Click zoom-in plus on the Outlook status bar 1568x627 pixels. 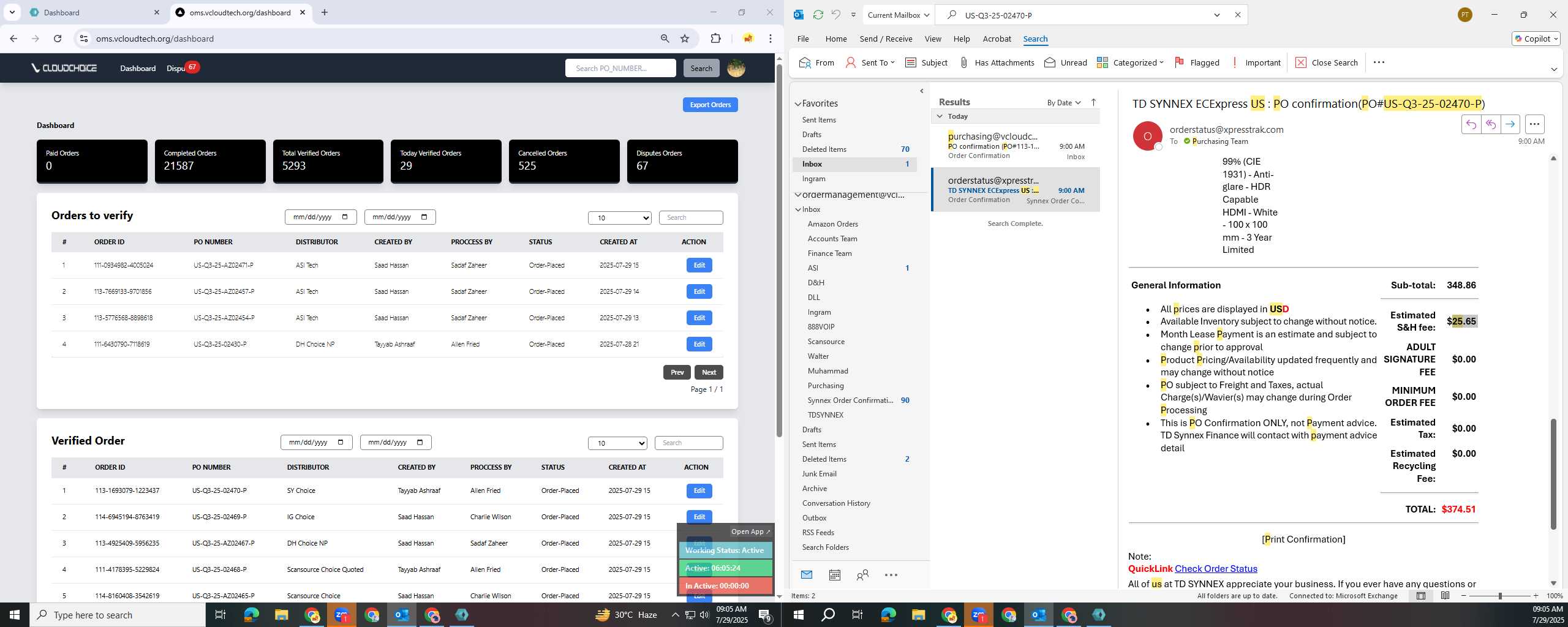[1536, 596]
